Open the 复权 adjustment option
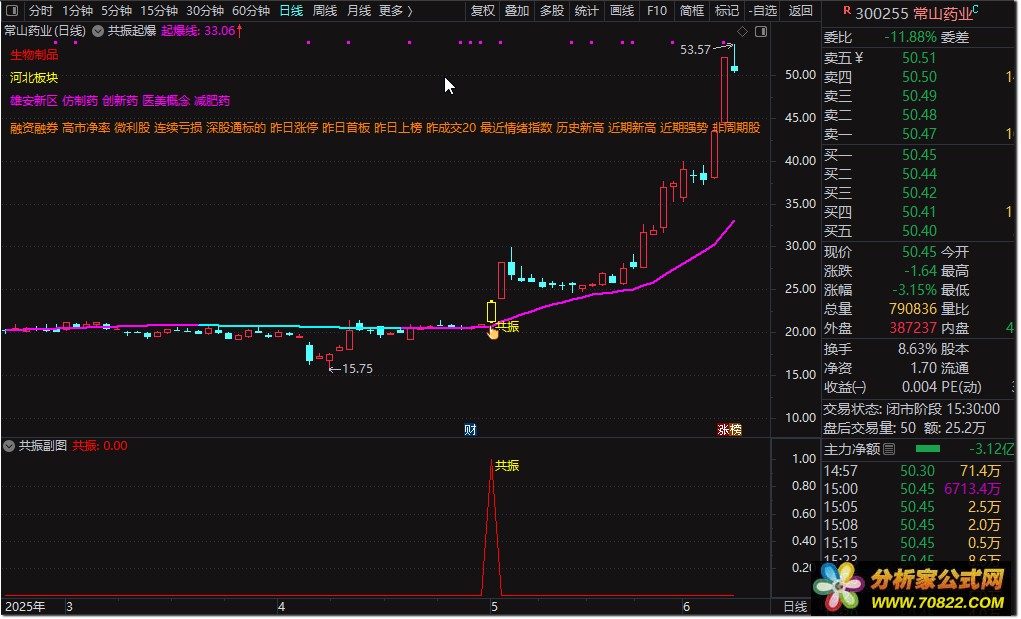The width and height of the screenshot is (1021, 619). pyautogui.click(x=483, y=10)
